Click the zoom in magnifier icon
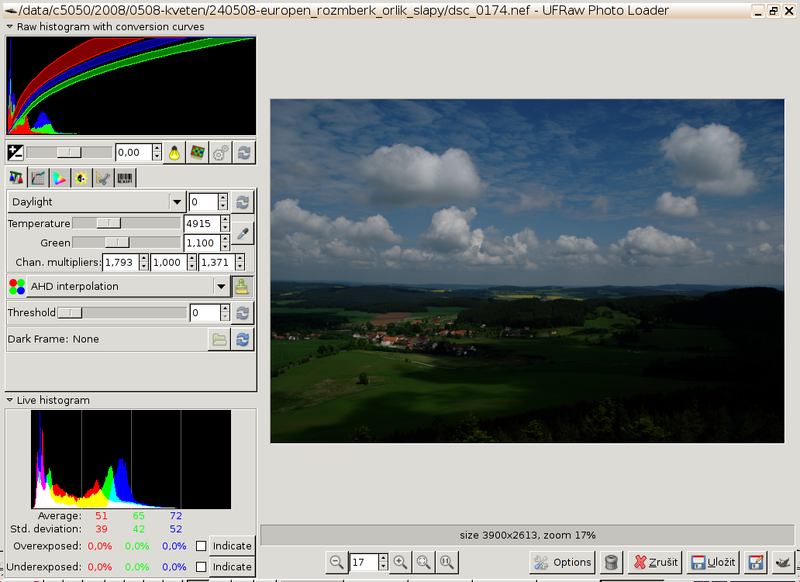This screenshot has height=582, width=800. pos(400,561)
